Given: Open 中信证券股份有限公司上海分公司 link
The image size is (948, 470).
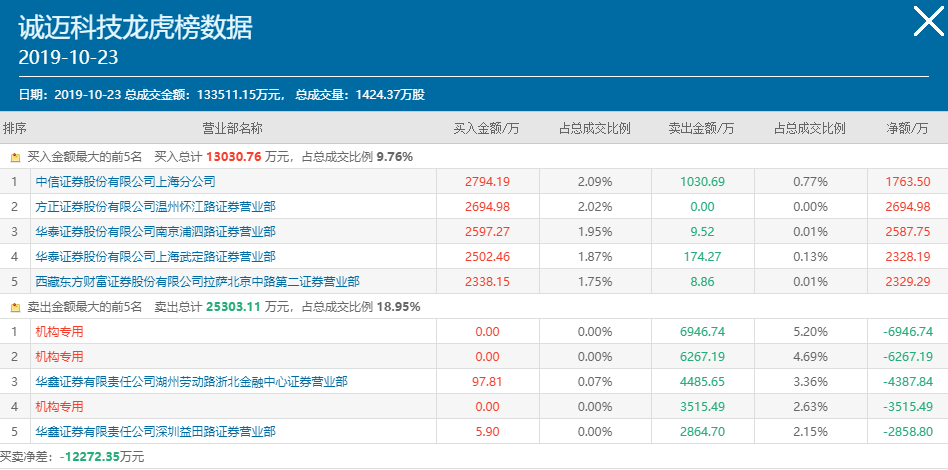Looking at the screenshot, I should tap(125, 182).
